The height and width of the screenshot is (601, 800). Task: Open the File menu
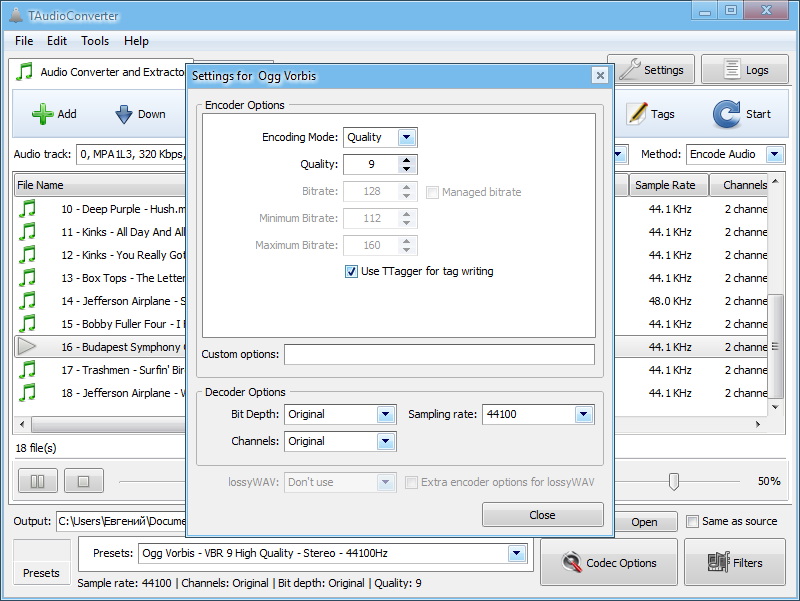coord(24,41)
